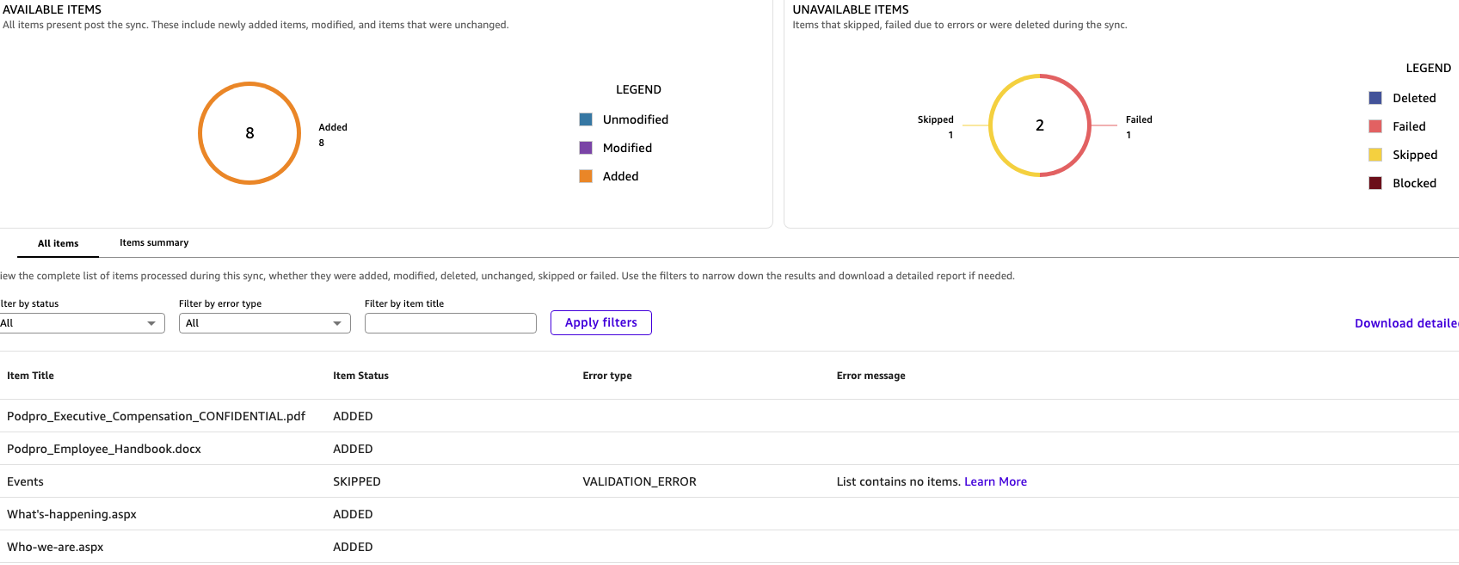
Task: Click the yellow Skipped legend swatch
Action: 1375,155
